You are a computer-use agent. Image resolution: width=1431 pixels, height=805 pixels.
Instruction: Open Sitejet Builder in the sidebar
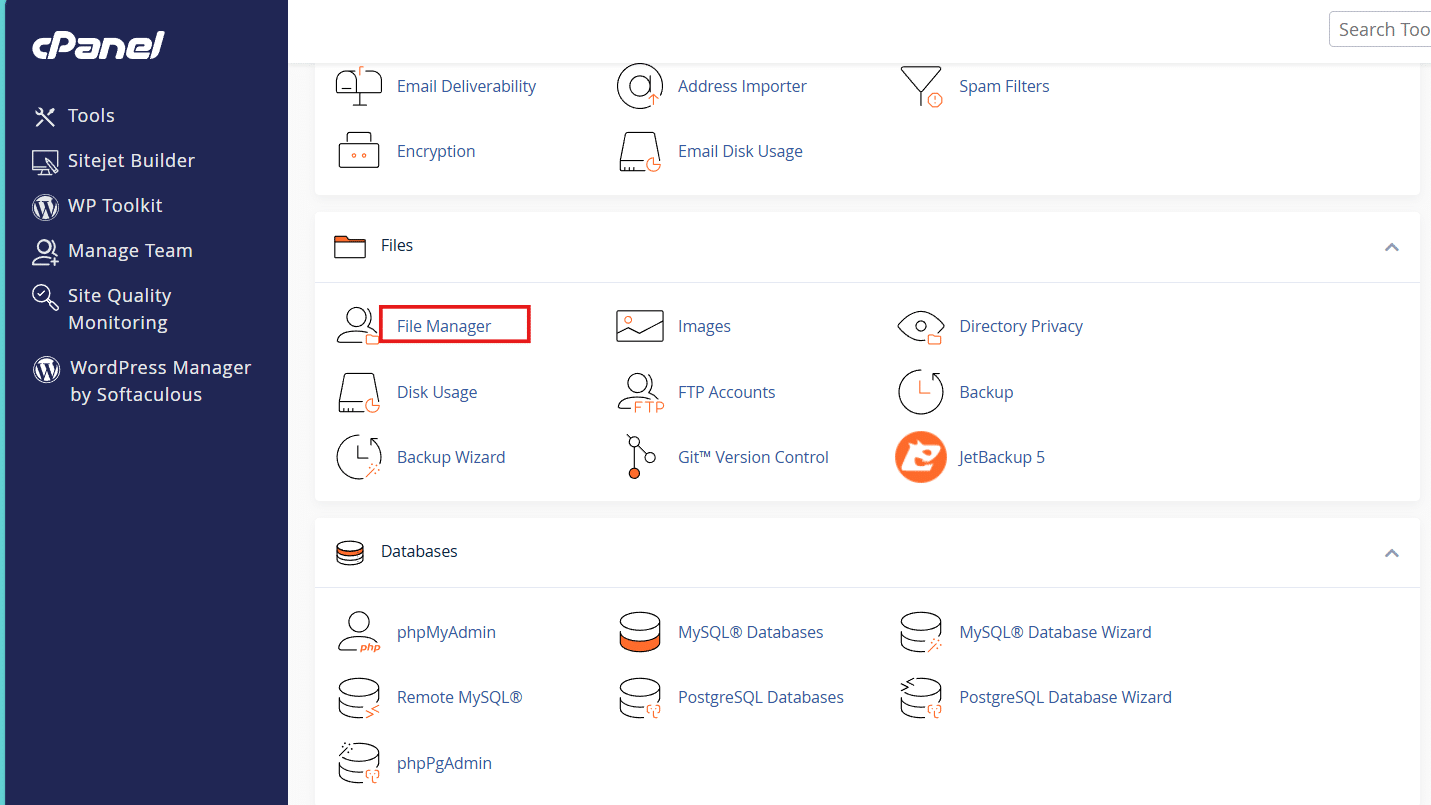(x=131, y=161)
